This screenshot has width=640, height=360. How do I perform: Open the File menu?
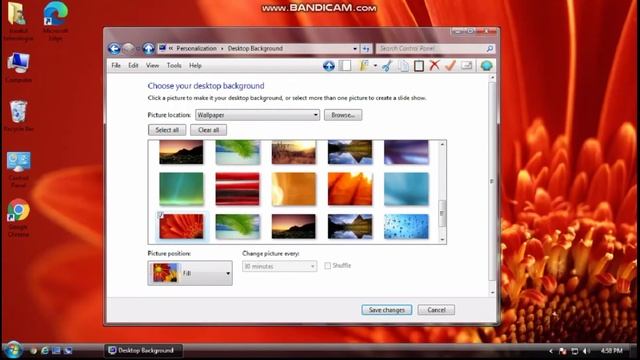116,65
